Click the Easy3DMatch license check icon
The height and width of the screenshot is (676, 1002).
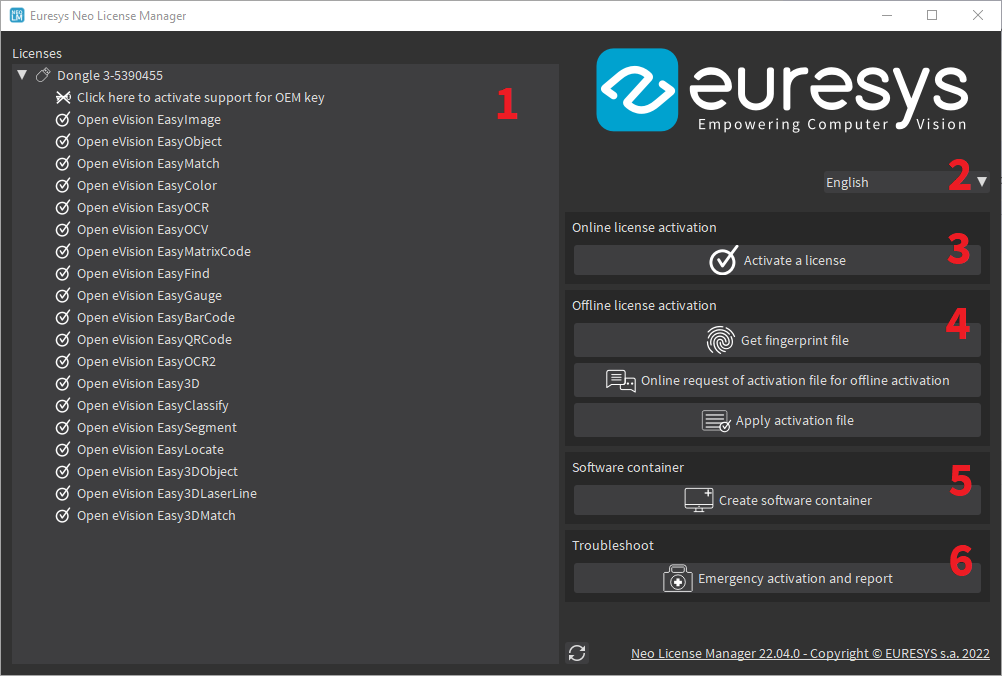[63, 516]
